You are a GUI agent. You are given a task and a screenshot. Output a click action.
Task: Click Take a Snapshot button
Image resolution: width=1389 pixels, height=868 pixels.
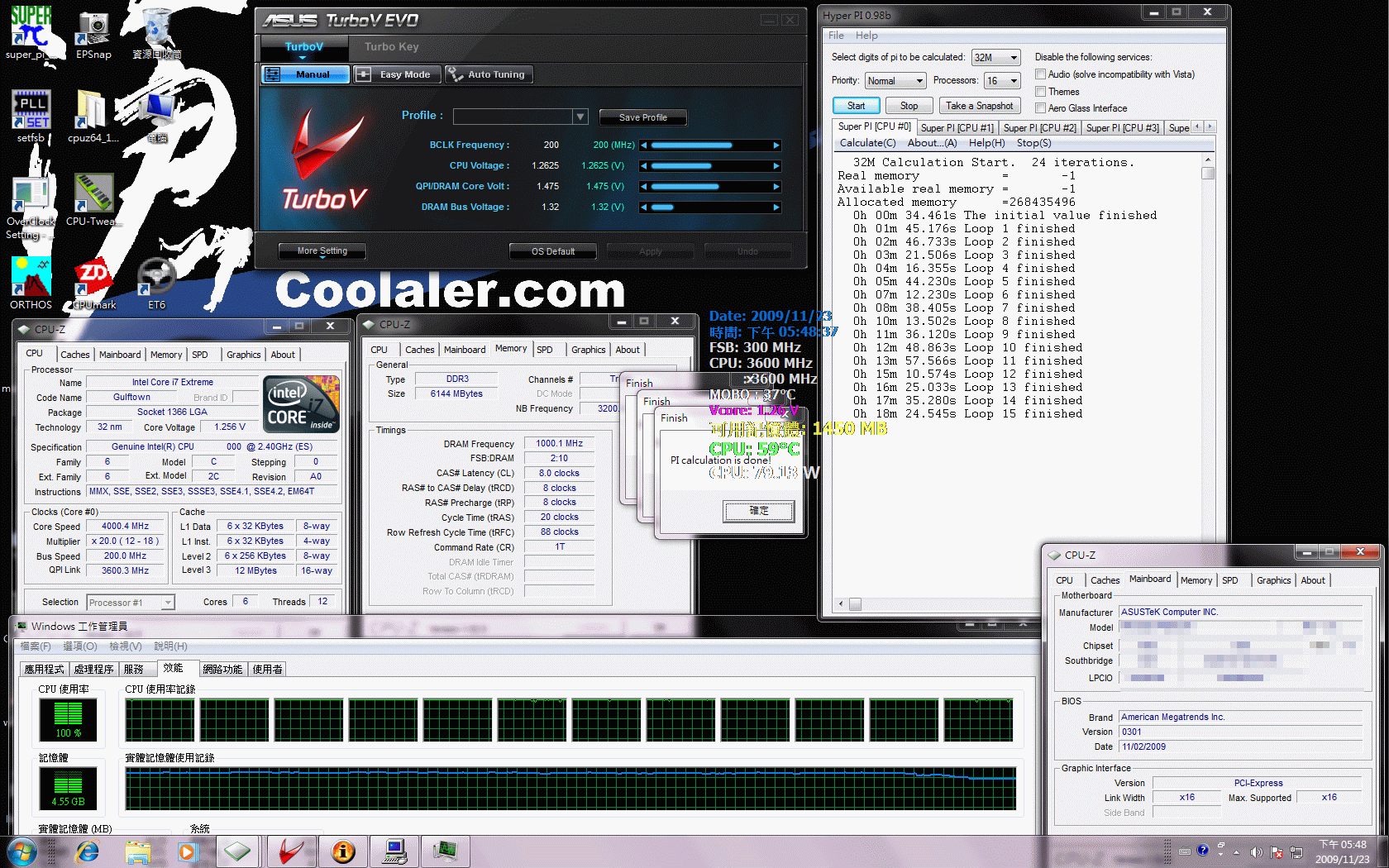point(980,106)
